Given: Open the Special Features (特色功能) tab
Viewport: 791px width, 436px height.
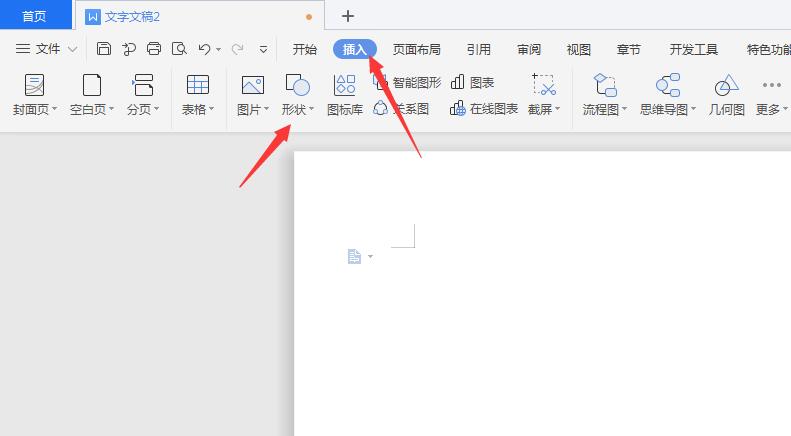Looking at the screenshot, I should [768, 49].
